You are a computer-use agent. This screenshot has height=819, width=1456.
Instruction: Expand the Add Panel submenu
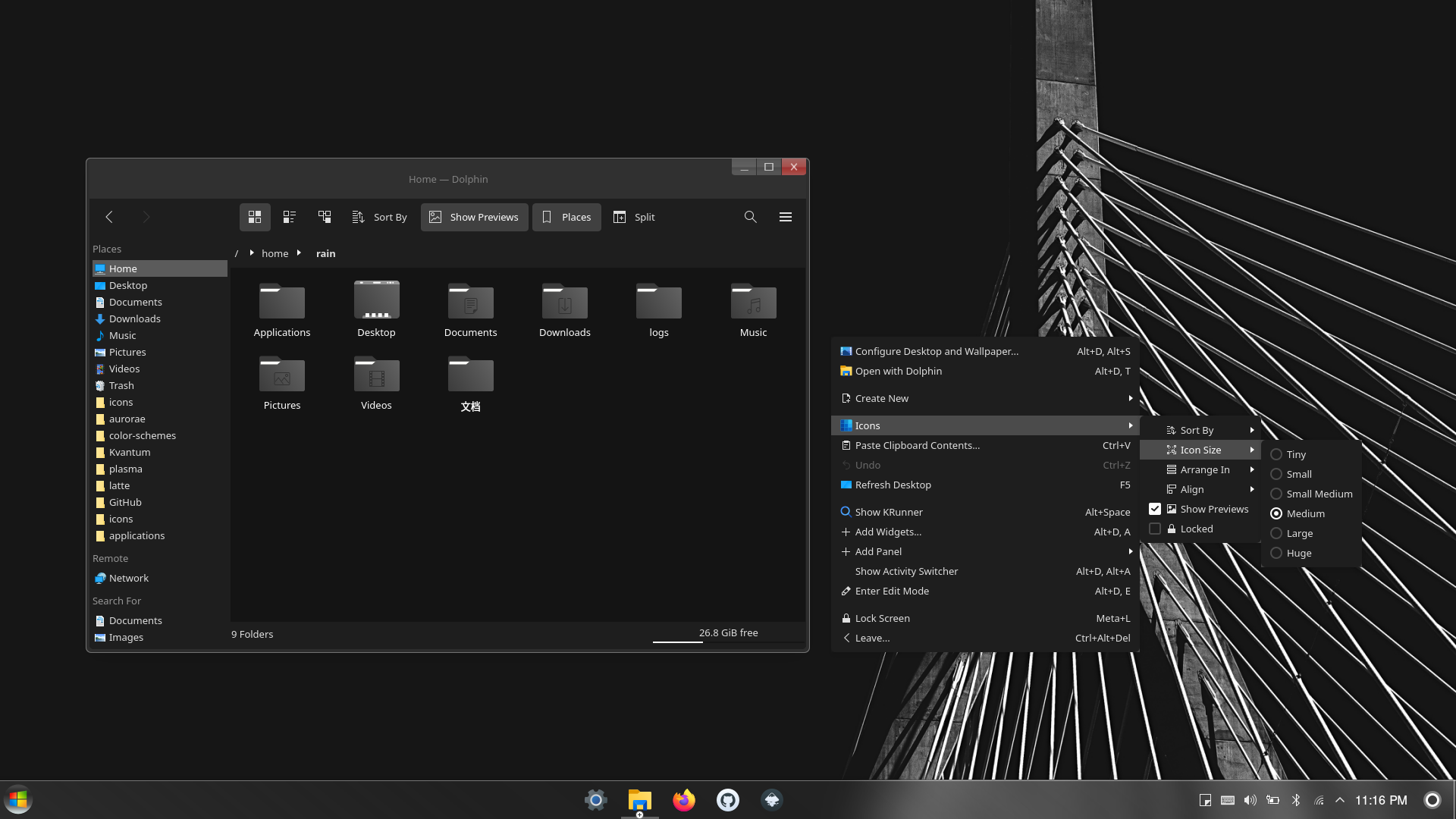(985, 551)
